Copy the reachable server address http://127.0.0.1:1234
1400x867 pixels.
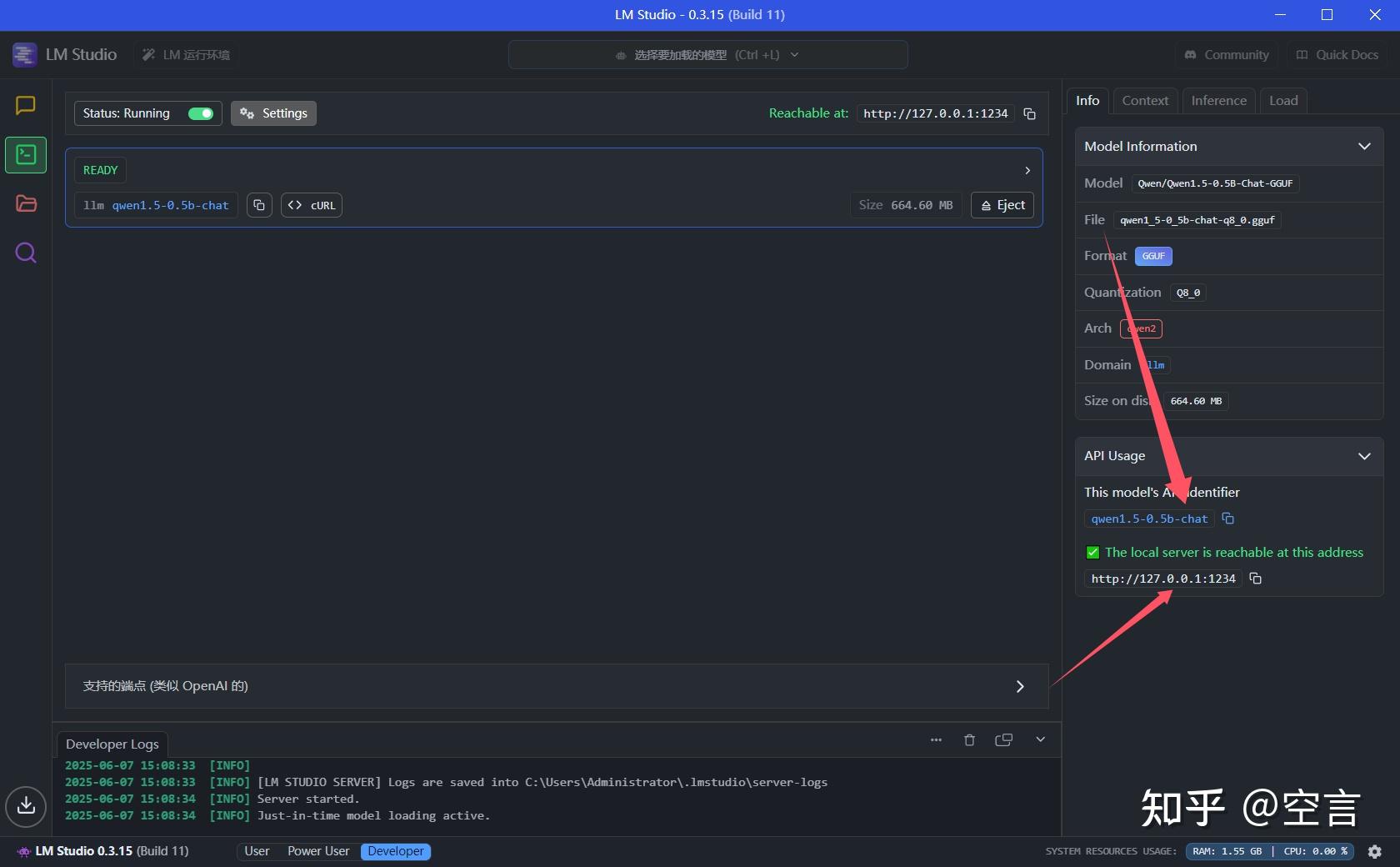pyautogui.click(x=1256, y=579)
